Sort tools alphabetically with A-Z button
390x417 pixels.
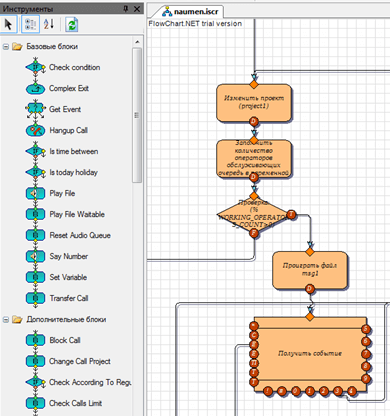[x=49, y=25]
